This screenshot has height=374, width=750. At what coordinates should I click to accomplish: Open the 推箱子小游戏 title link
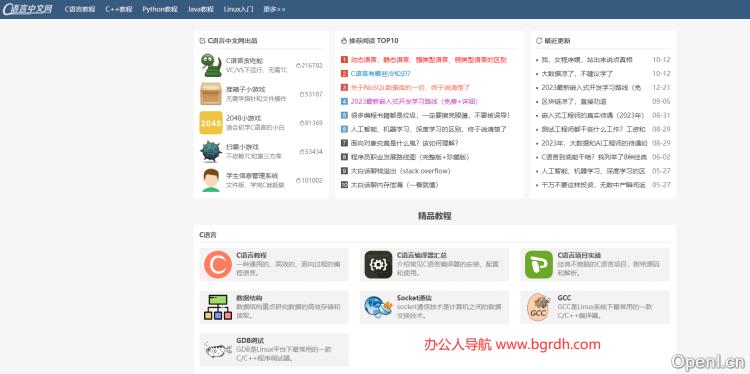coord(245,89)
